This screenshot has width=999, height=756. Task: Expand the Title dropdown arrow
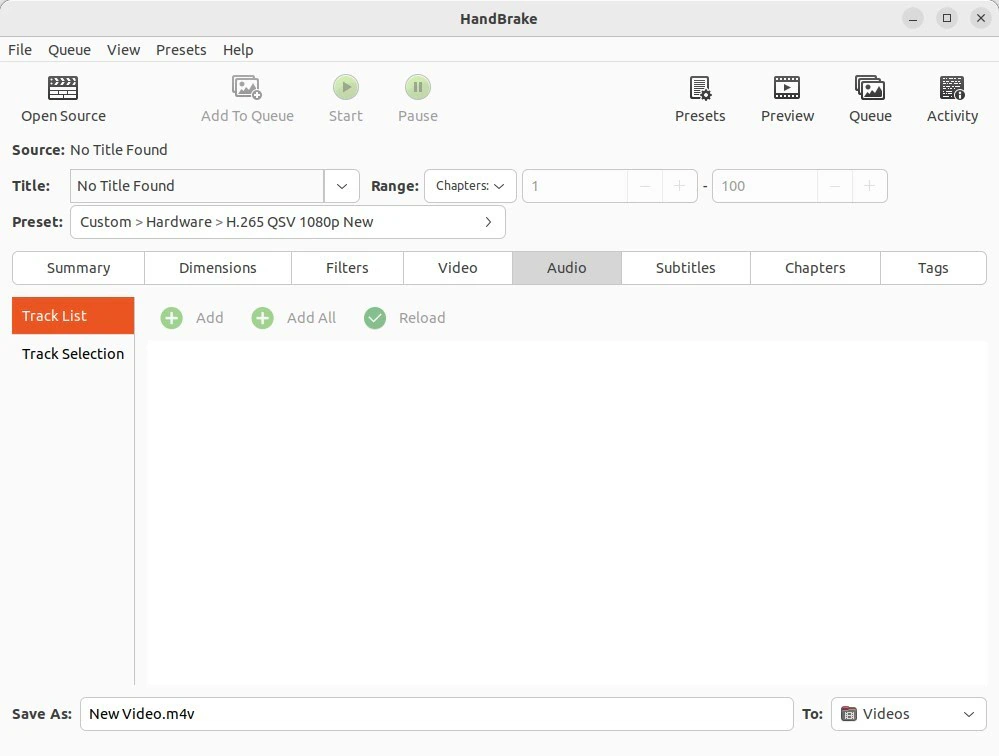click(341, 186)
